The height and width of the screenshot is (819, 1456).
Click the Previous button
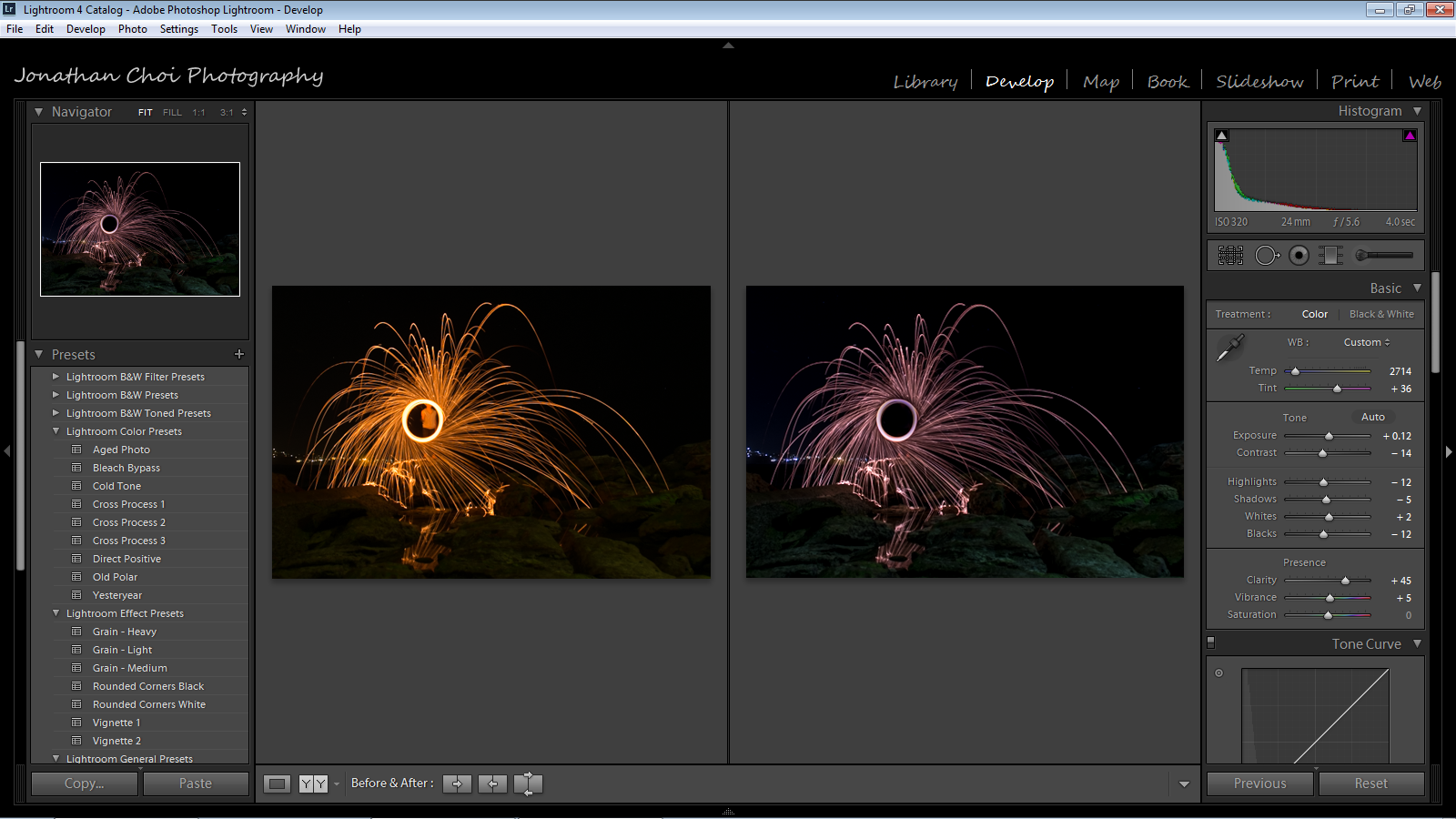[1260, 784]
